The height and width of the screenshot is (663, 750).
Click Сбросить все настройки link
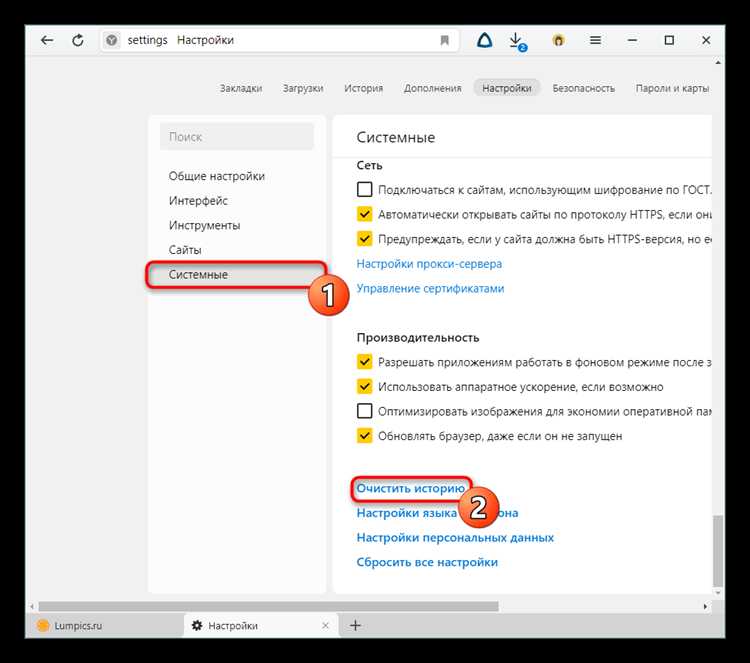(x=427, y=562)
